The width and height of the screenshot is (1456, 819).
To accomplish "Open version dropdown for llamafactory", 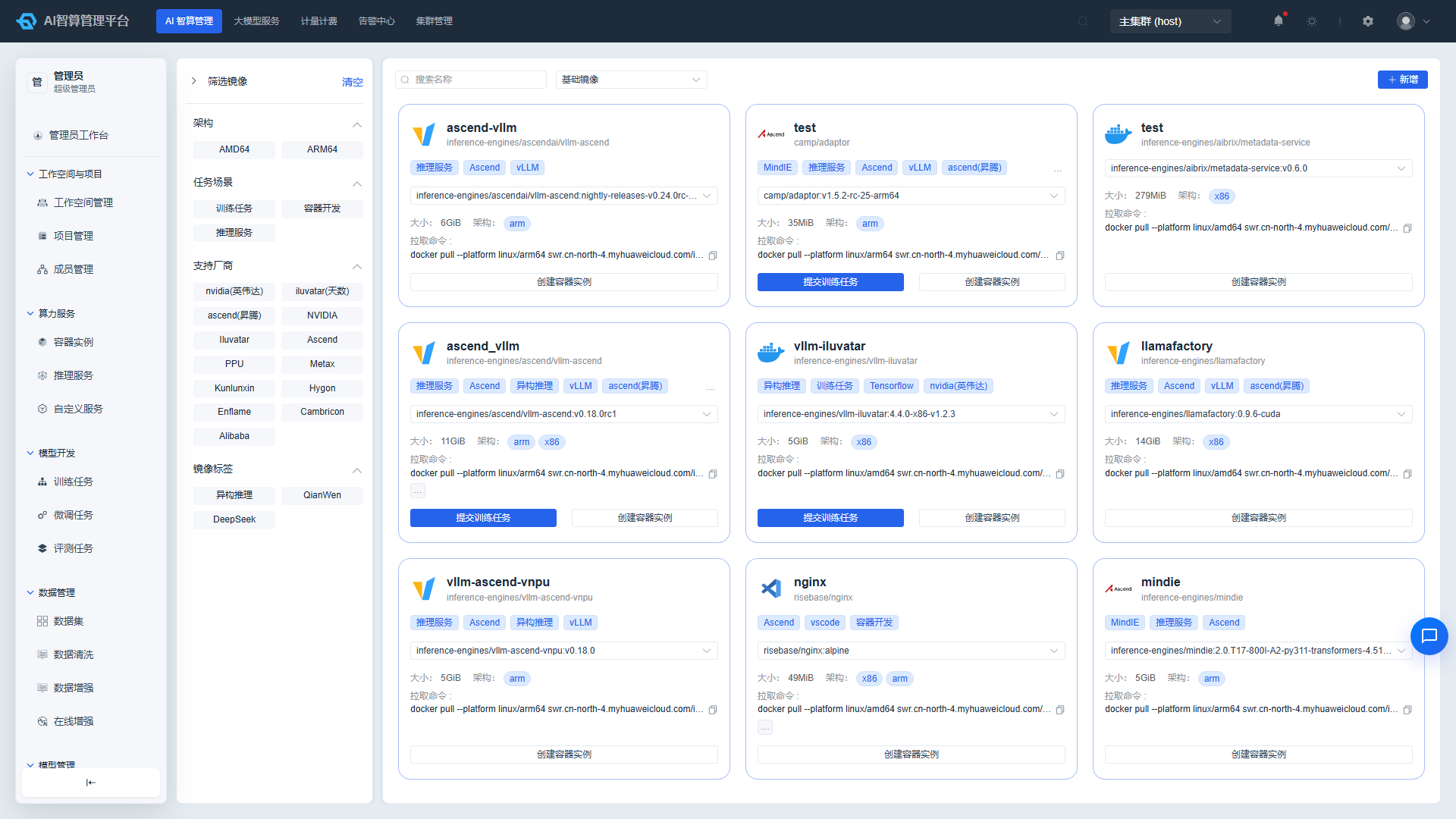I will pos(1258,414).
